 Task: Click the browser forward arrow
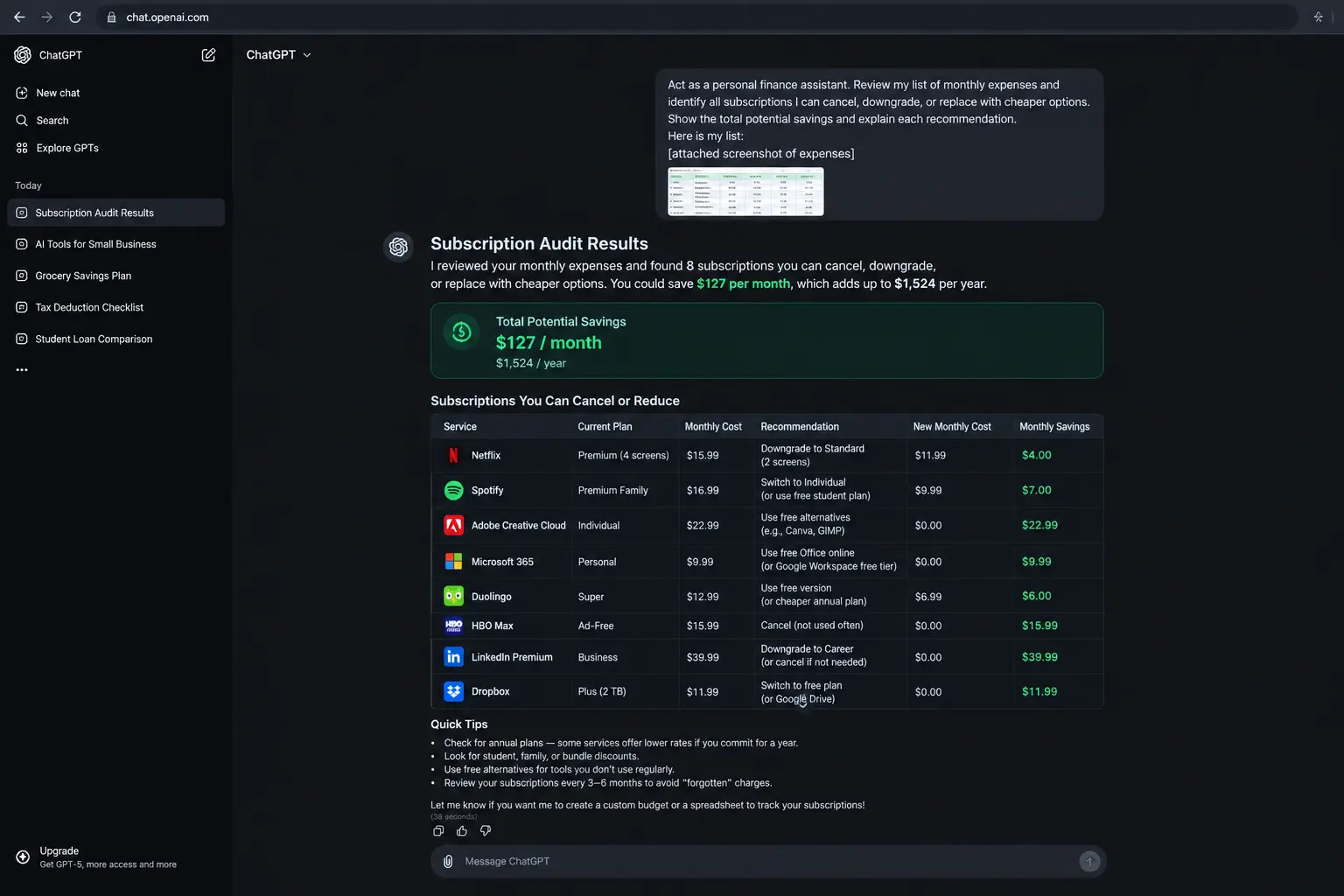point(47,17)
